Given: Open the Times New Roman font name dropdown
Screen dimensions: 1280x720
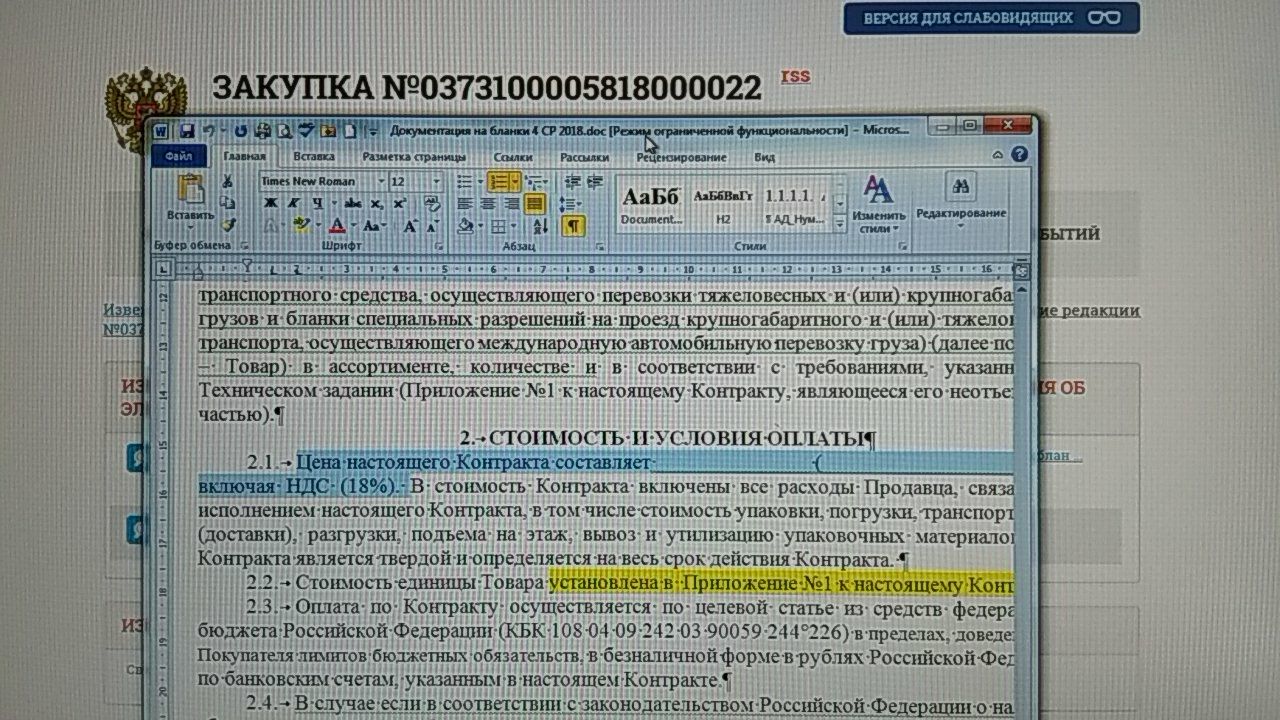Looking at the screenshot, I should pos(380,182).
